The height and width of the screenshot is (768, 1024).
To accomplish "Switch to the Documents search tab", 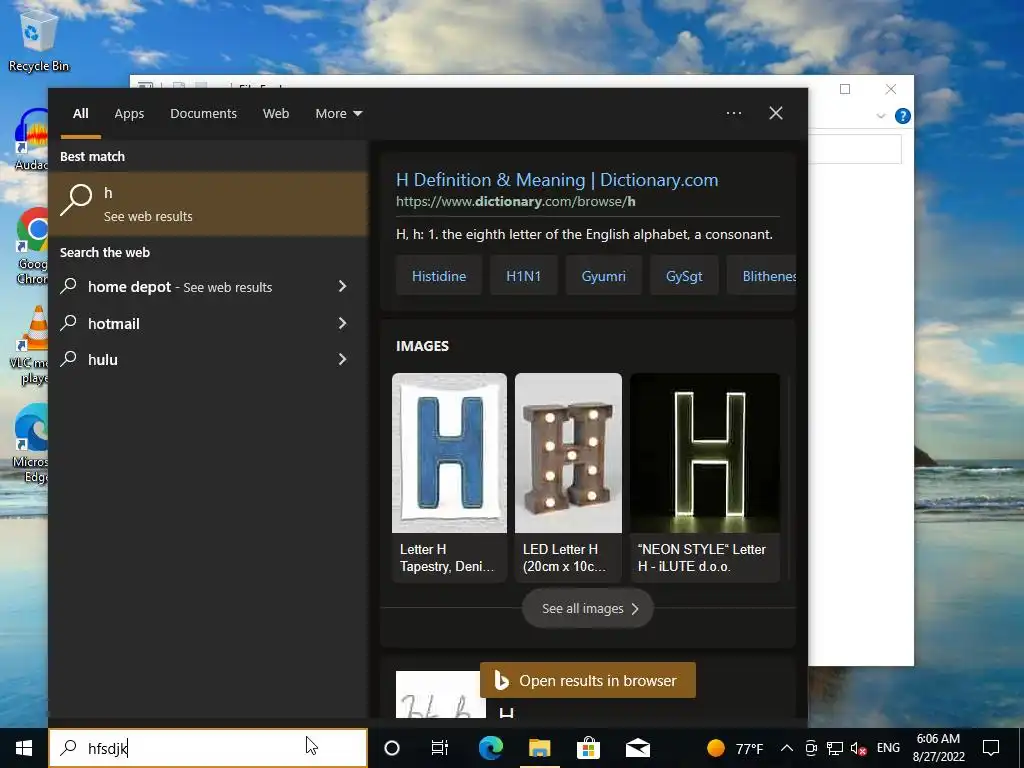I will [203, 114].
